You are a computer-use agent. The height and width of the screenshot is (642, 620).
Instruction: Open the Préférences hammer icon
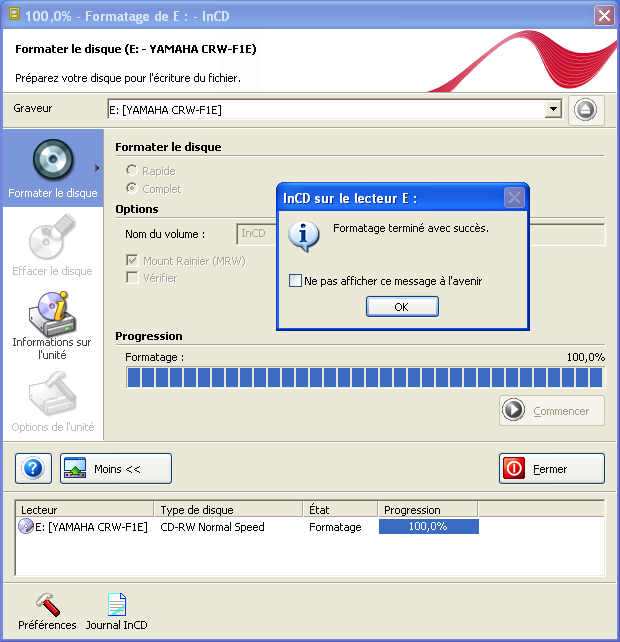pos(47,612)
